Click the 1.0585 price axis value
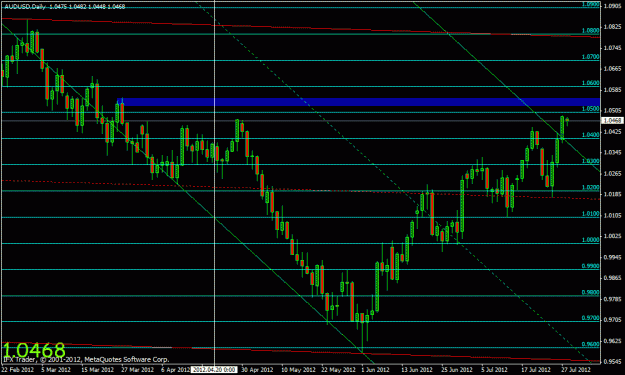625x375 pixels. (x=612, y=90)
